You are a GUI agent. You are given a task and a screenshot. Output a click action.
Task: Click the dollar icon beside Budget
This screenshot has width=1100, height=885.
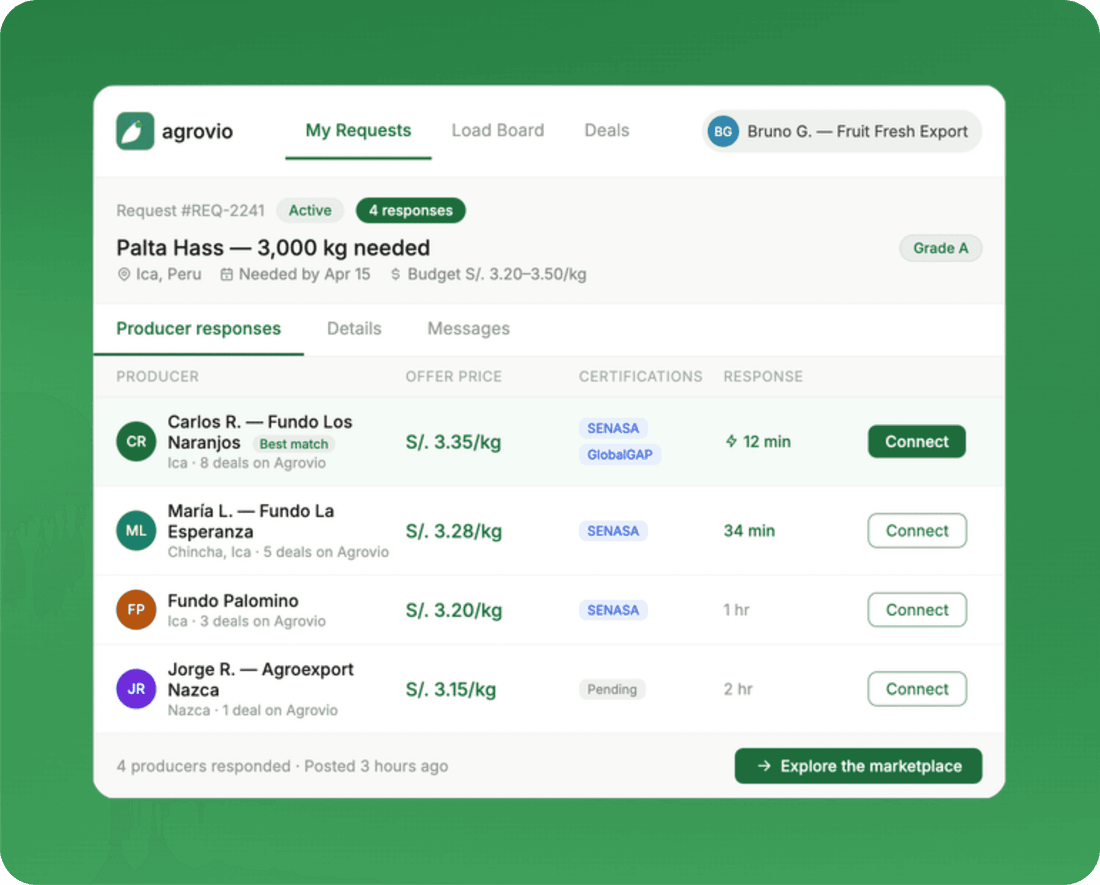point(396,274)
